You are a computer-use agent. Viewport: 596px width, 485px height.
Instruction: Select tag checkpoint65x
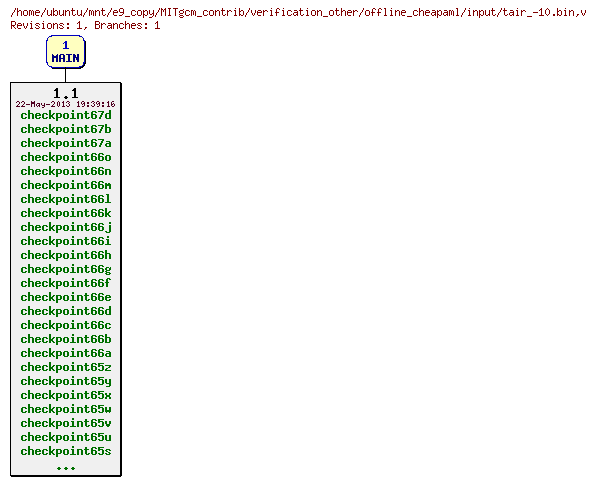pyautogui.click(x=66, y=395)
